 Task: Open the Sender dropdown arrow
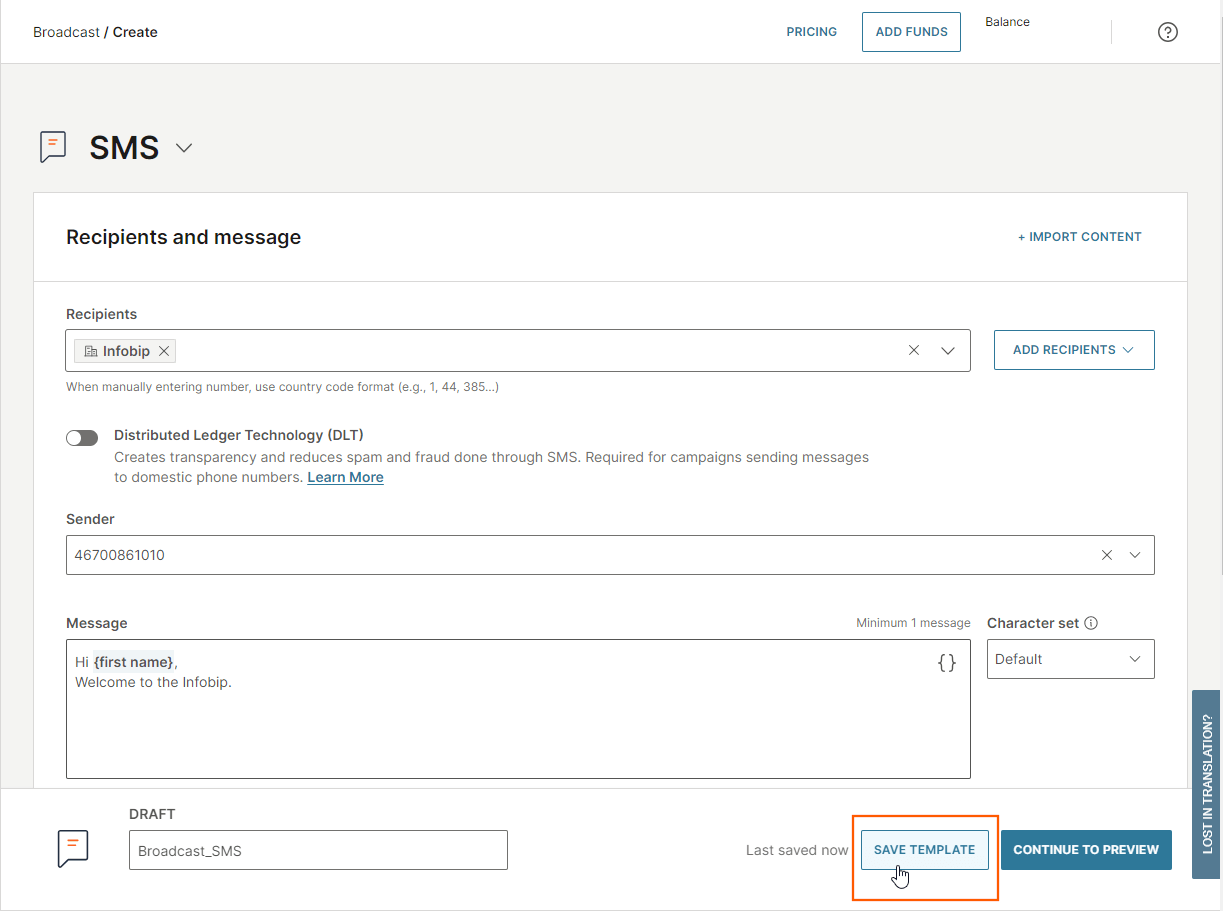pos(1135,555)
